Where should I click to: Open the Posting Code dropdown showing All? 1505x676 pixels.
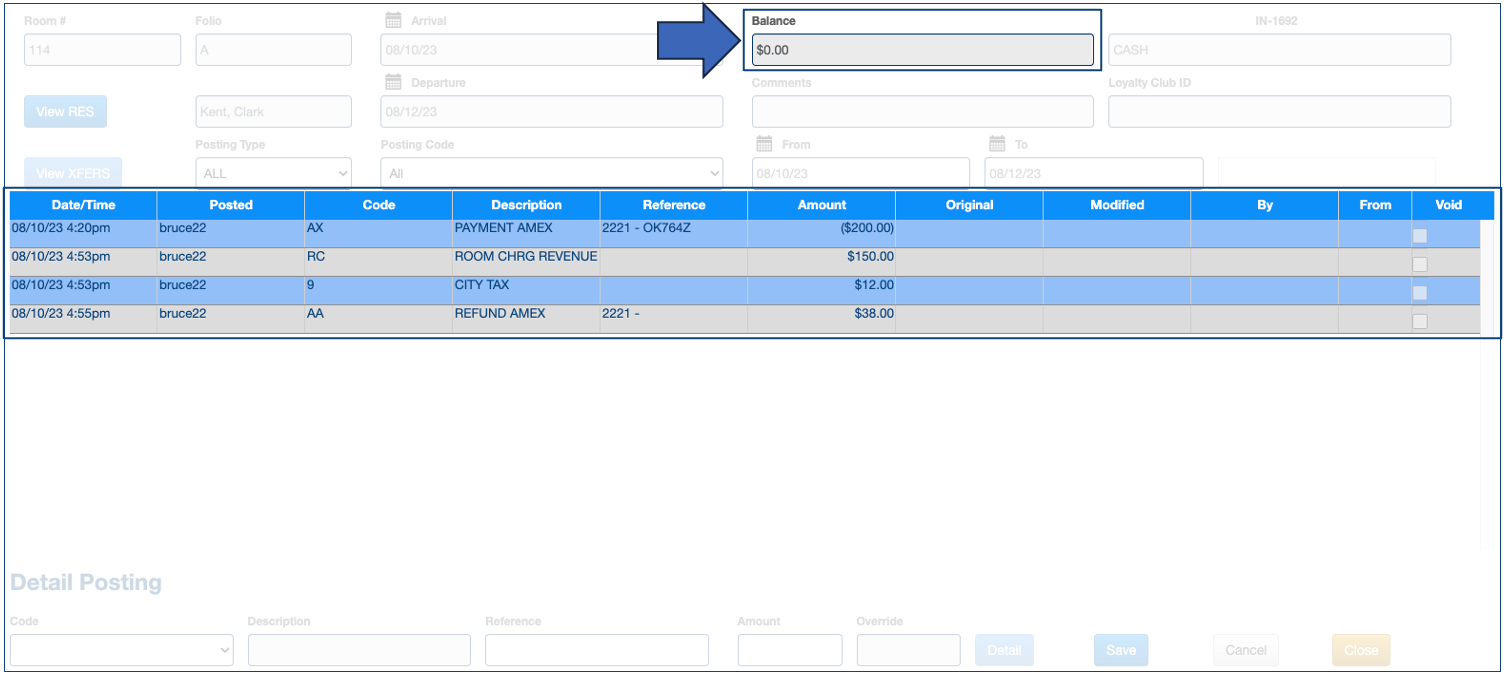tap(551, 172)
